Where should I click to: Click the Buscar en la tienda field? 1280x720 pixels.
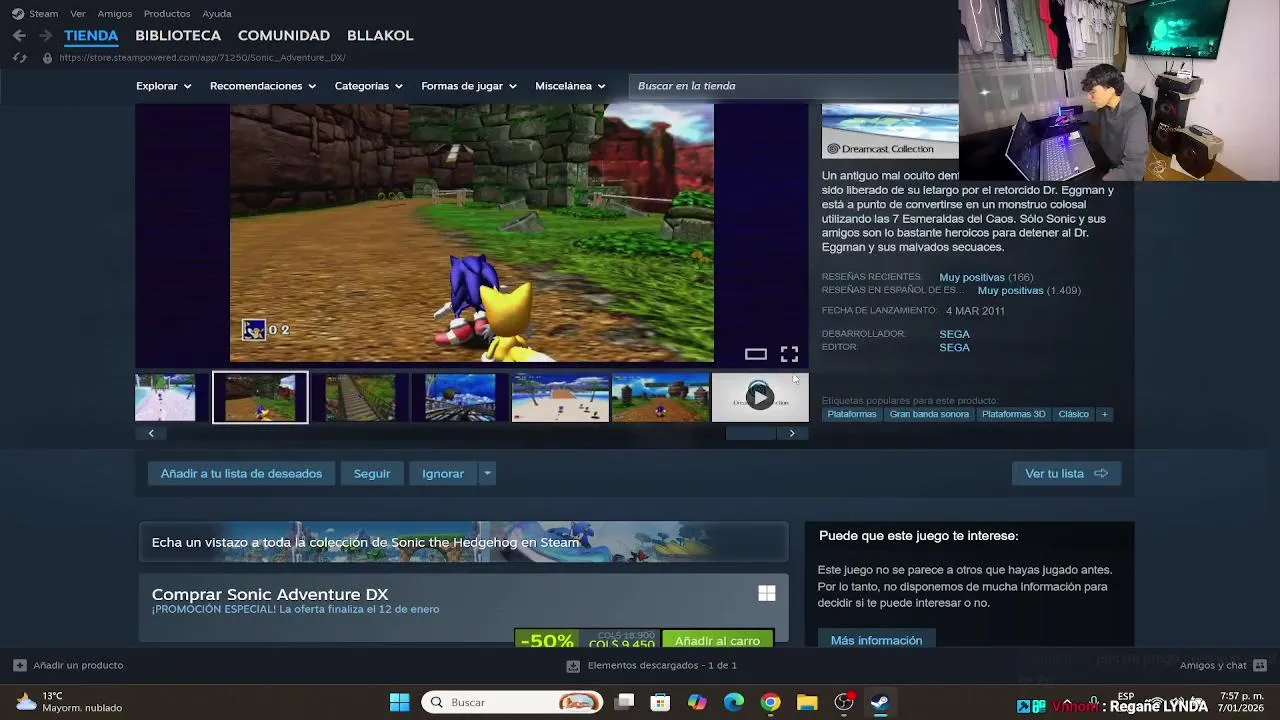coord(793,86)
